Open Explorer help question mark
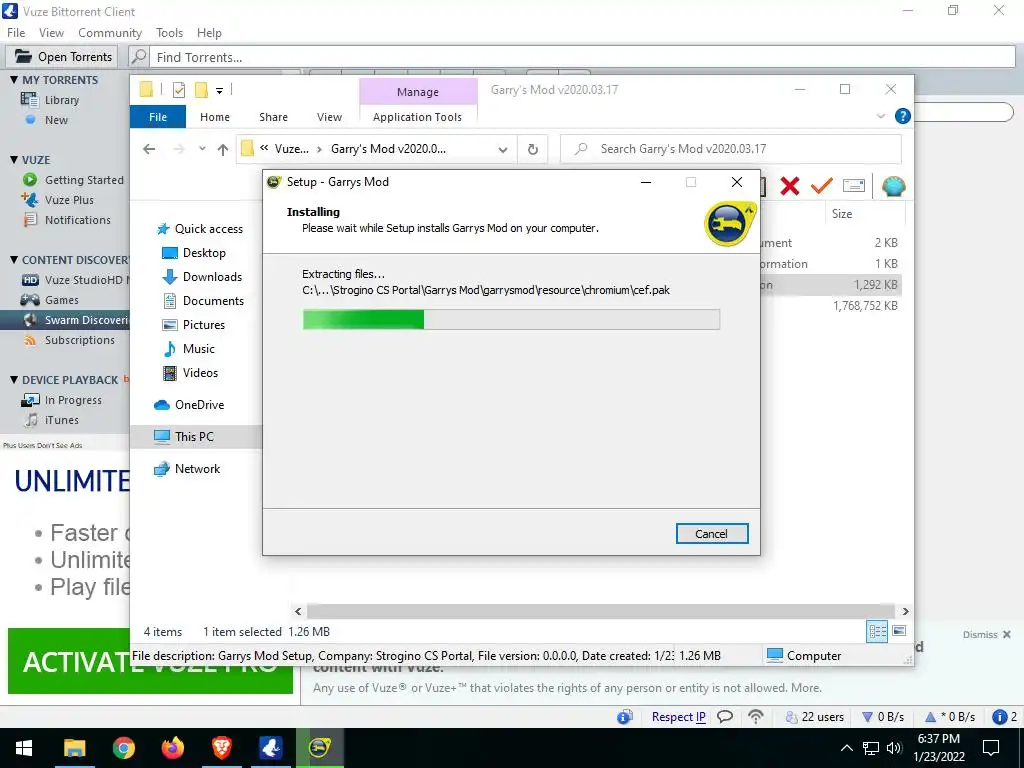The width and height of the screenshot is (1024, 768). point(903,116)
